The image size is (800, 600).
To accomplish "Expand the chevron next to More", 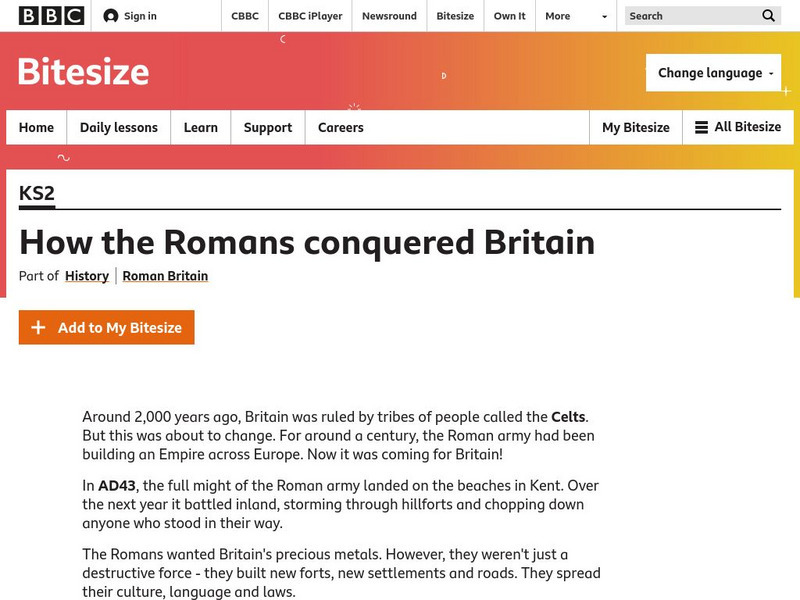I will (603, 17).
